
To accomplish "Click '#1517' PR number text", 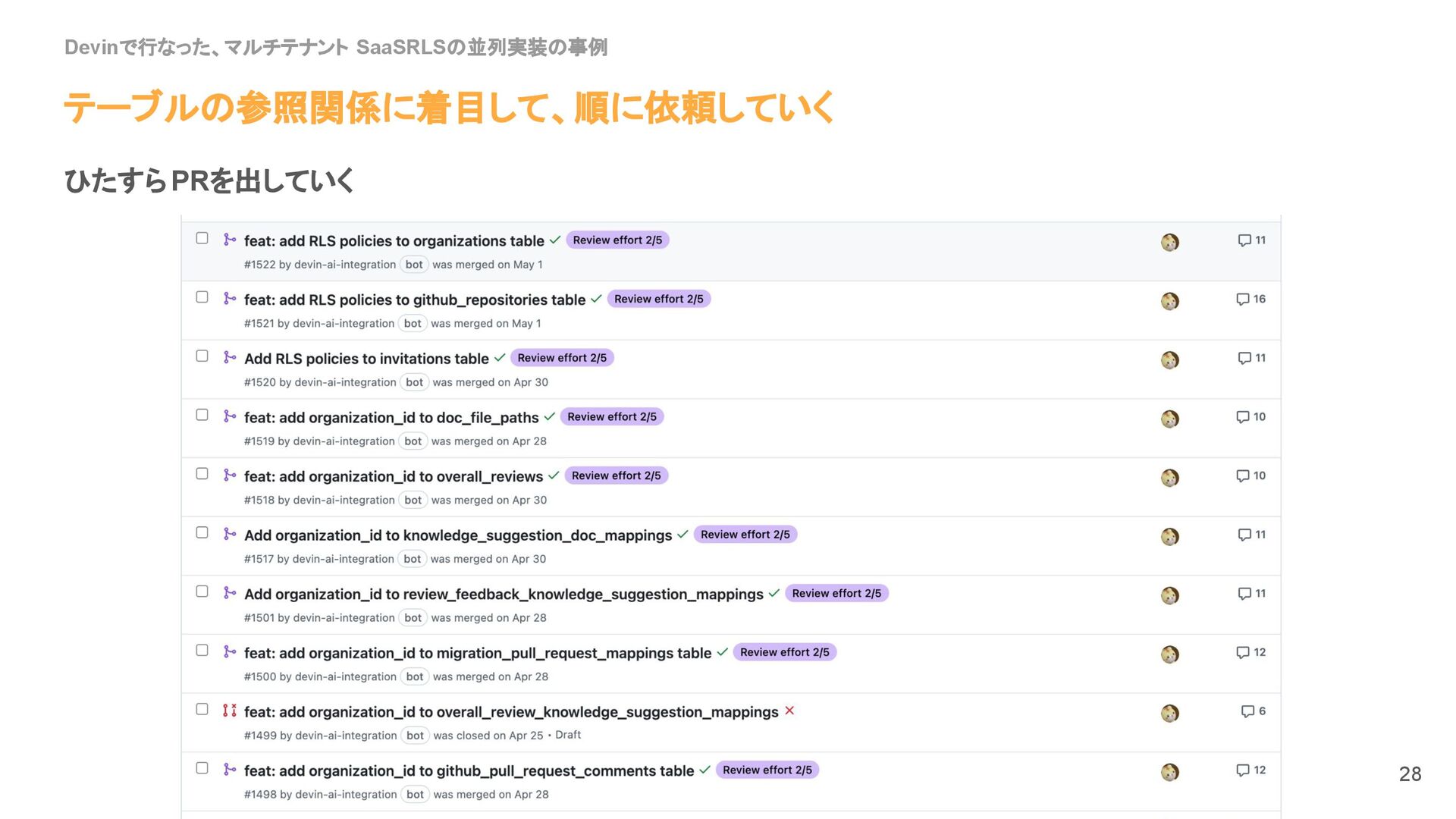I will point(259,559).
